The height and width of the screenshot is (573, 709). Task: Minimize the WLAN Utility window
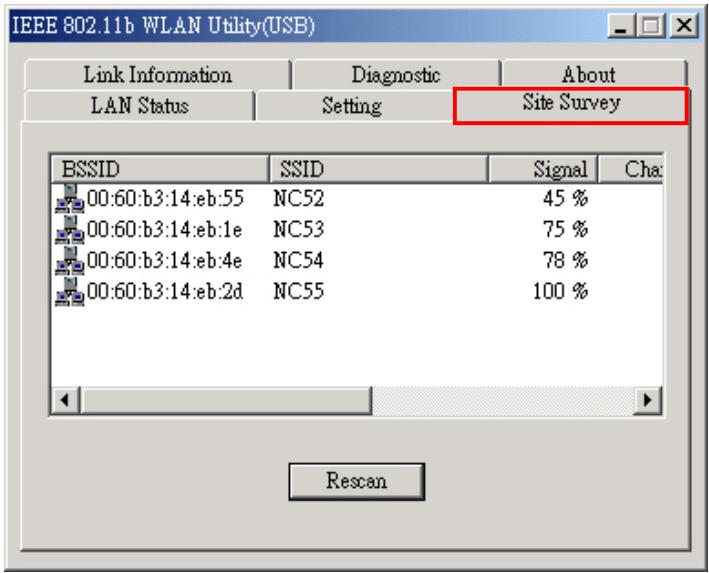point(621,25)
